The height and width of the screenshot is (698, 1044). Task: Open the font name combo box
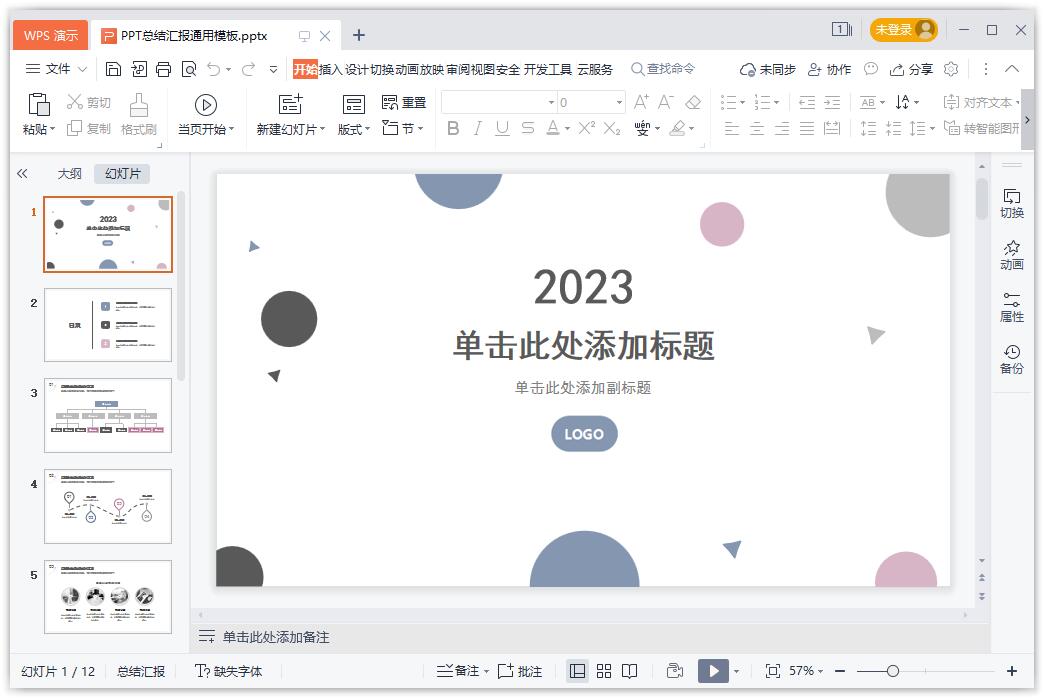pyautogui.click(x=498, y=102)
